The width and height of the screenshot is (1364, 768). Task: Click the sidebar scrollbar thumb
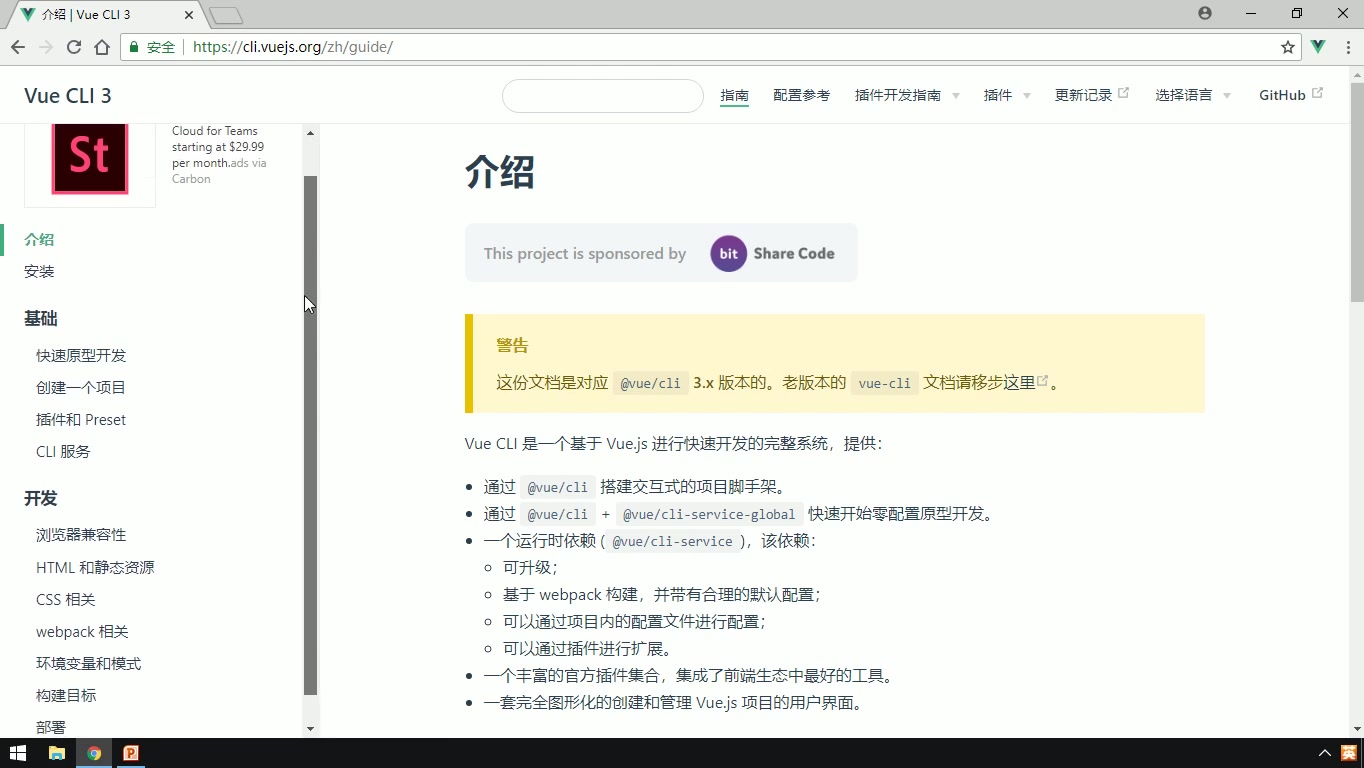[x=310, y=435]
